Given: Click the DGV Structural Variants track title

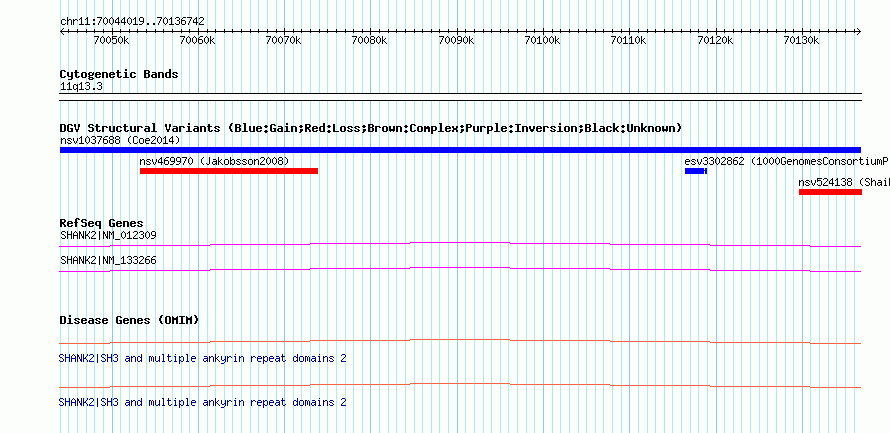Looking at the screenshot, I should coord(371,128).
